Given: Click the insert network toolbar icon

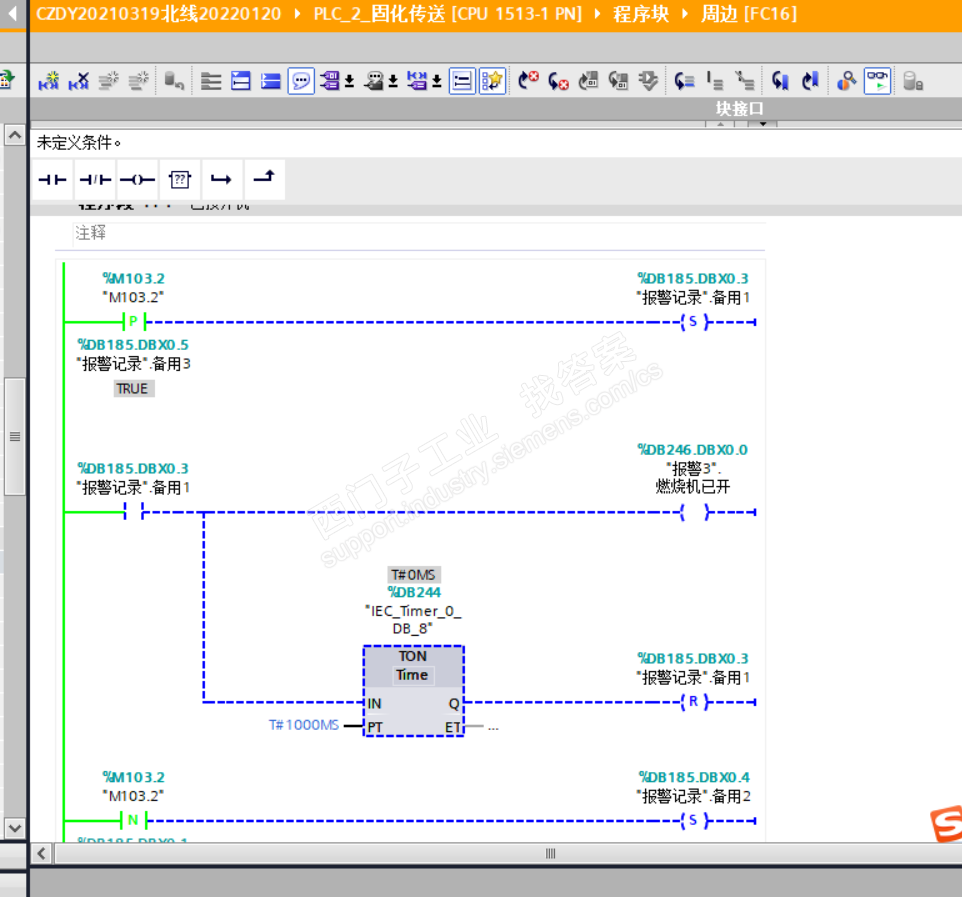Looking at the screenshot, I should click(49, 82).
